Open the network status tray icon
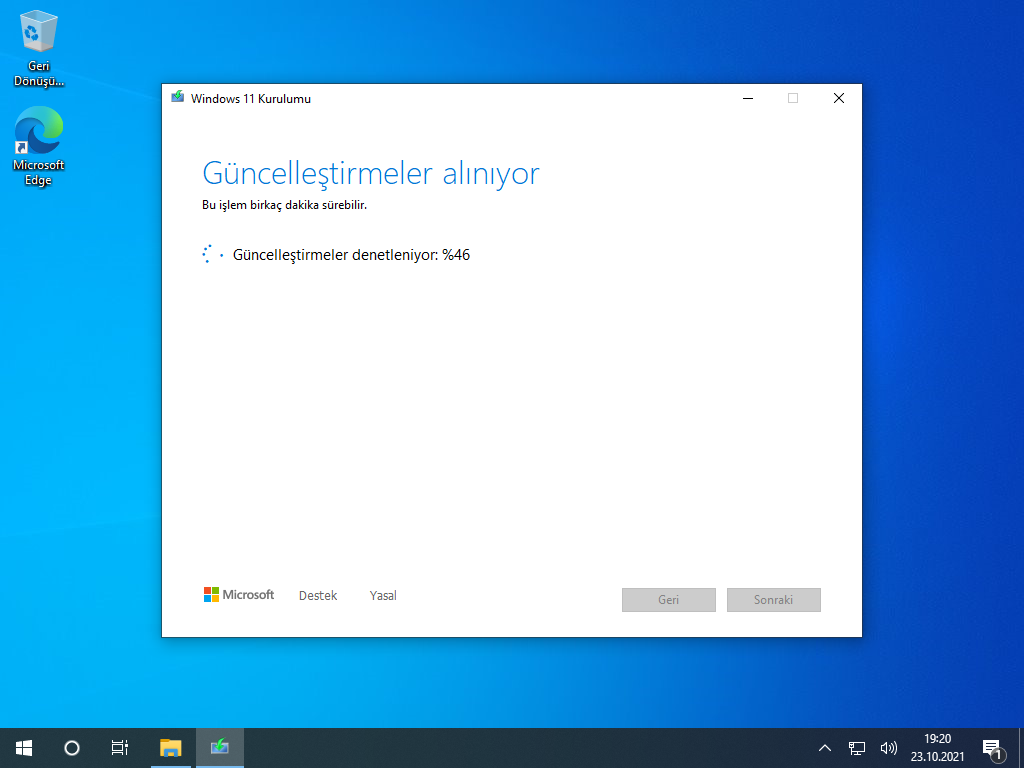The height and width of the screenshot is (768, 1024). tap(857, 748)
